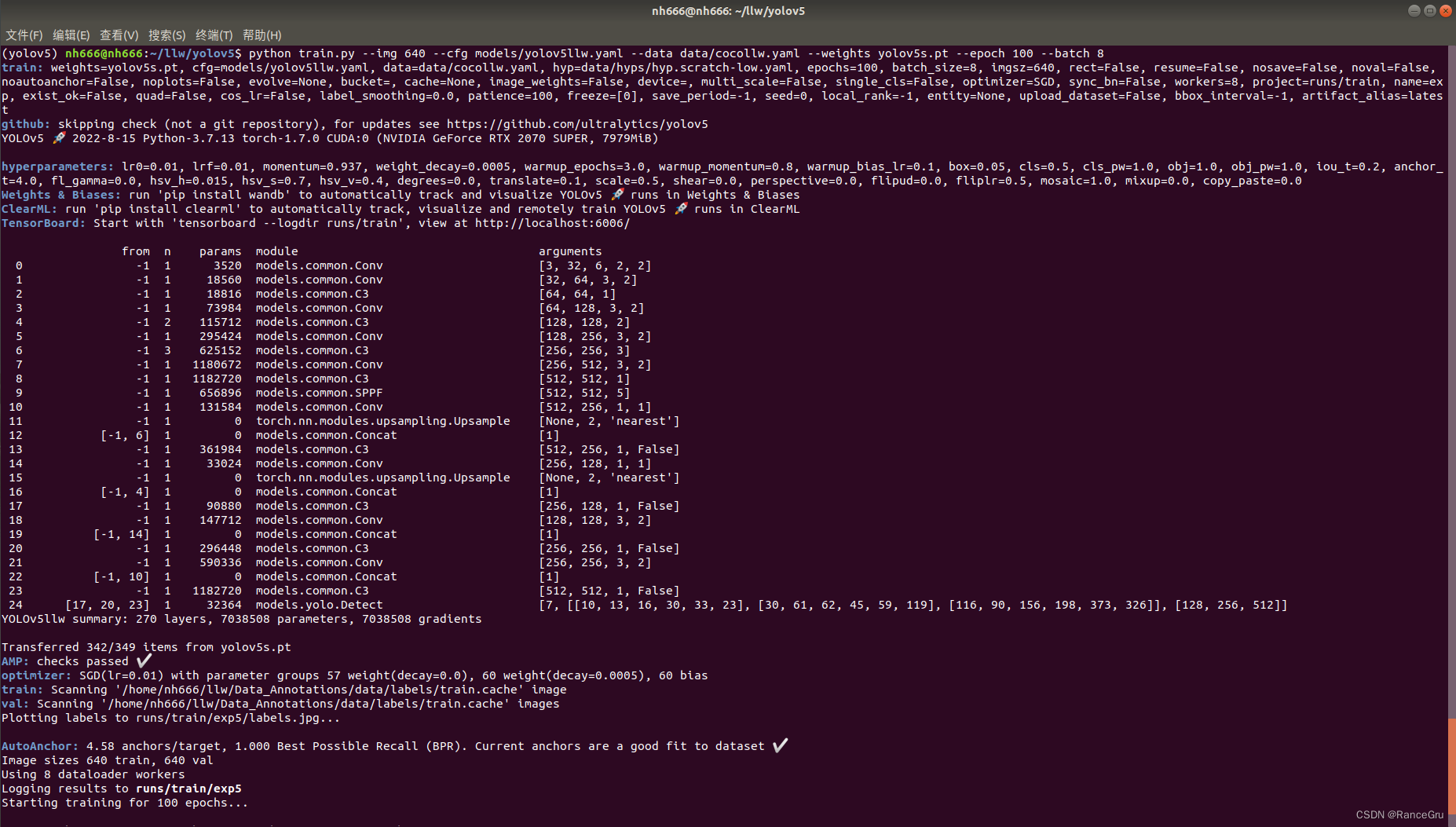Close the terminal window

pos(1446,10)
